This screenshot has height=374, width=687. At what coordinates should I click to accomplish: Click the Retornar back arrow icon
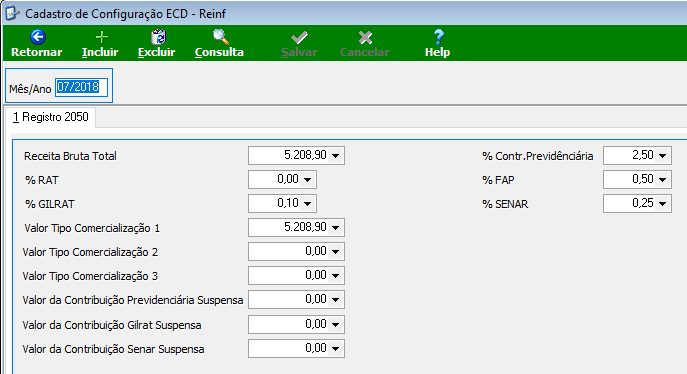38,37
